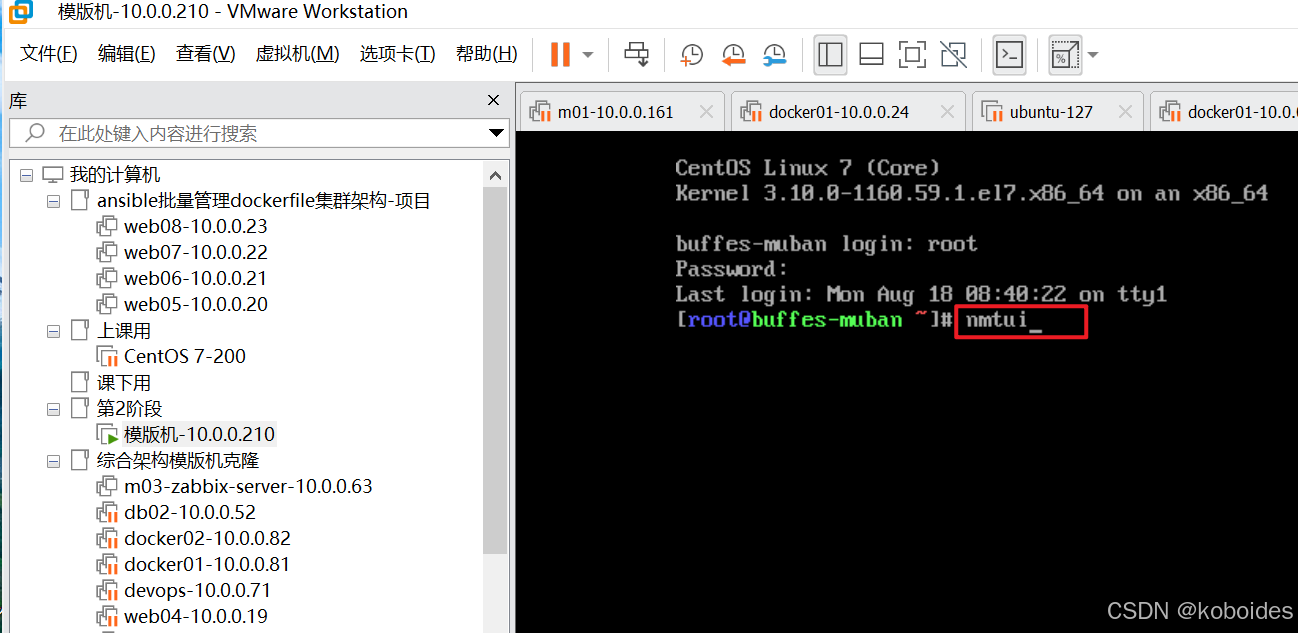Close the ubuntu-127 tab
The image size is (1298, 633).
click(x=1125, y=112)
